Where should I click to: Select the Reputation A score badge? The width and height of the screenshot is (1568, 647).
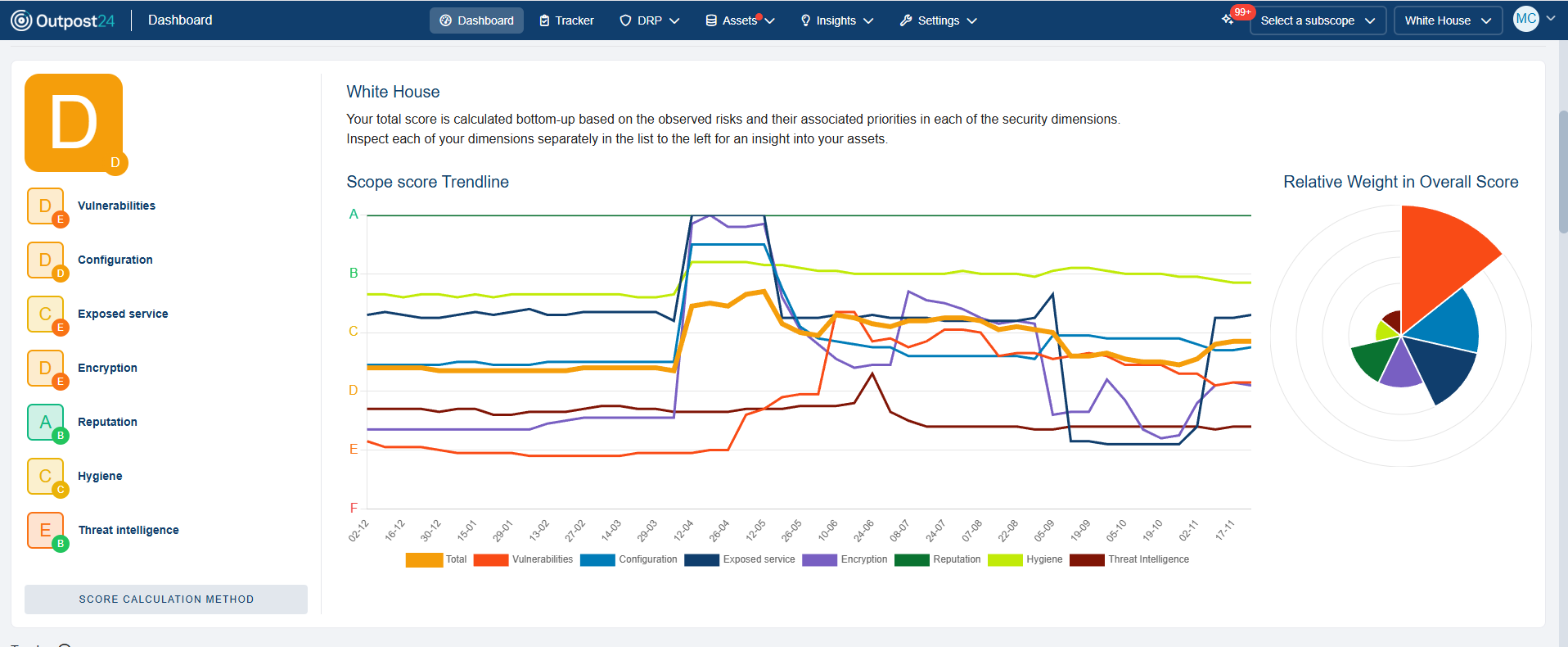tap(46, 422)
